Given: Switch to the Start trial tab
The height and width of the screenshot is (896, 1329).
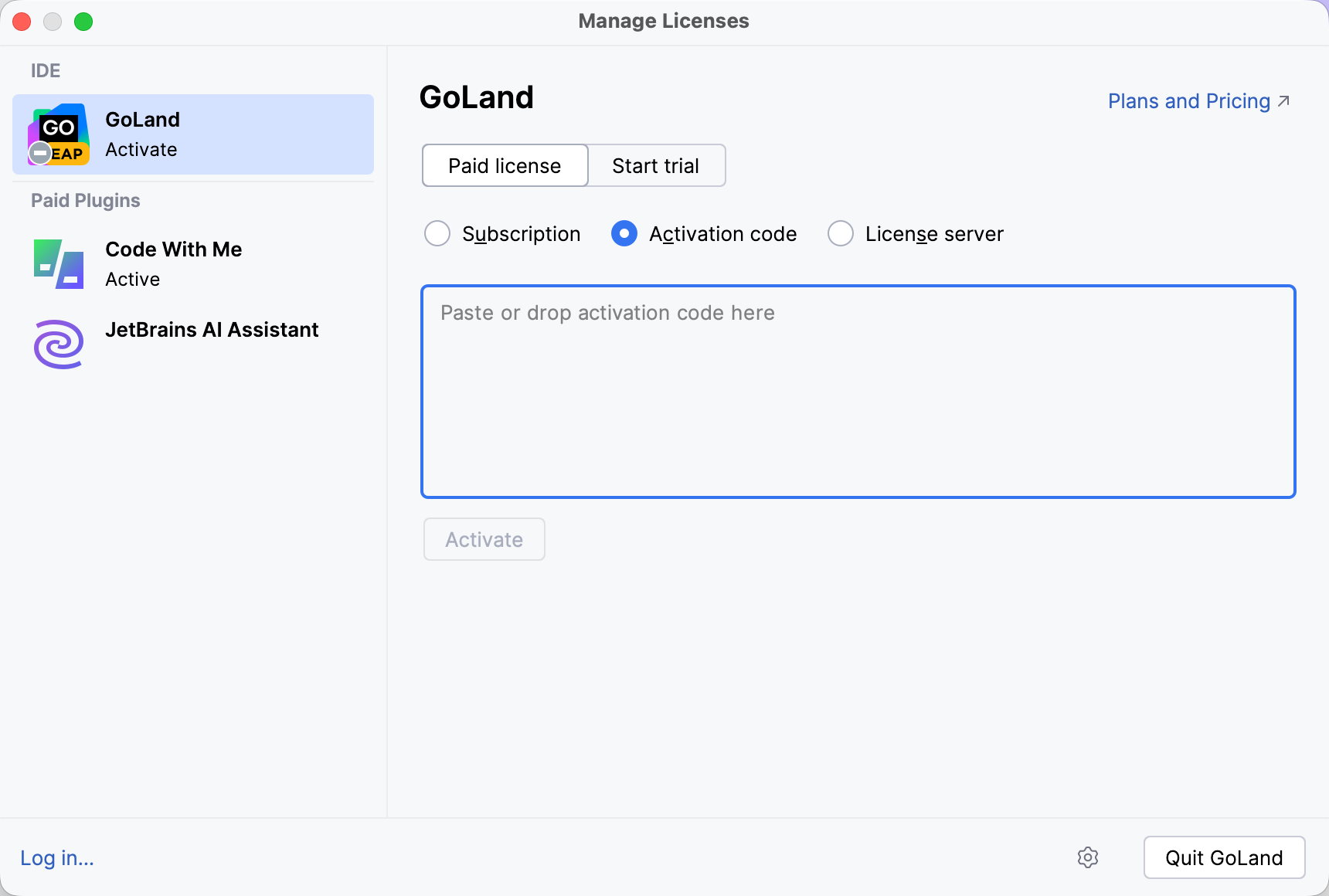Looking at the screenshot, I should 655,165.
